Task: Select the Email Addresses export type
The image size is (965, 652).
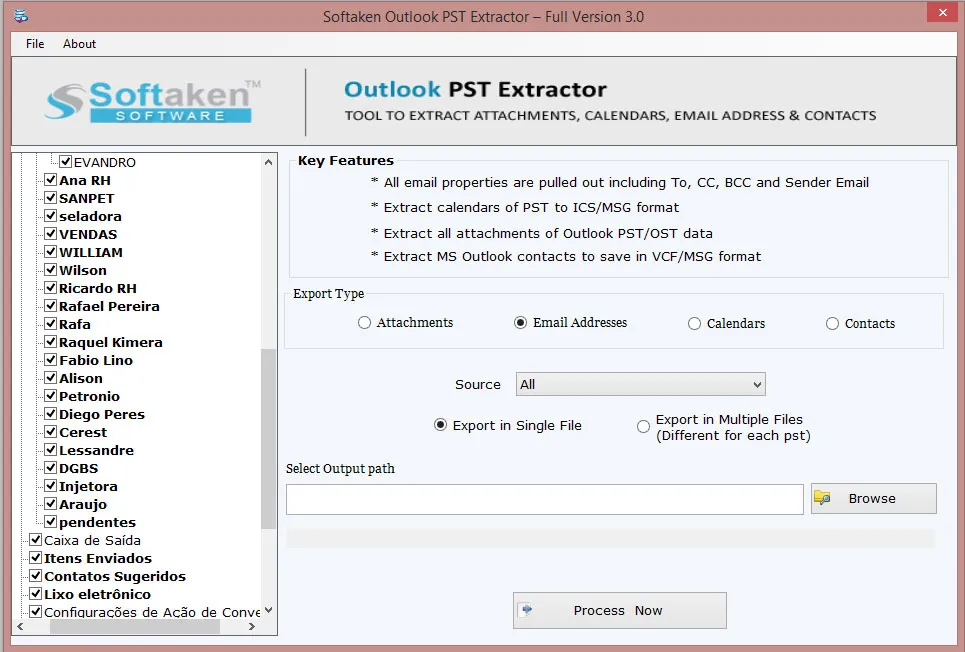Action: coord(521,323)
